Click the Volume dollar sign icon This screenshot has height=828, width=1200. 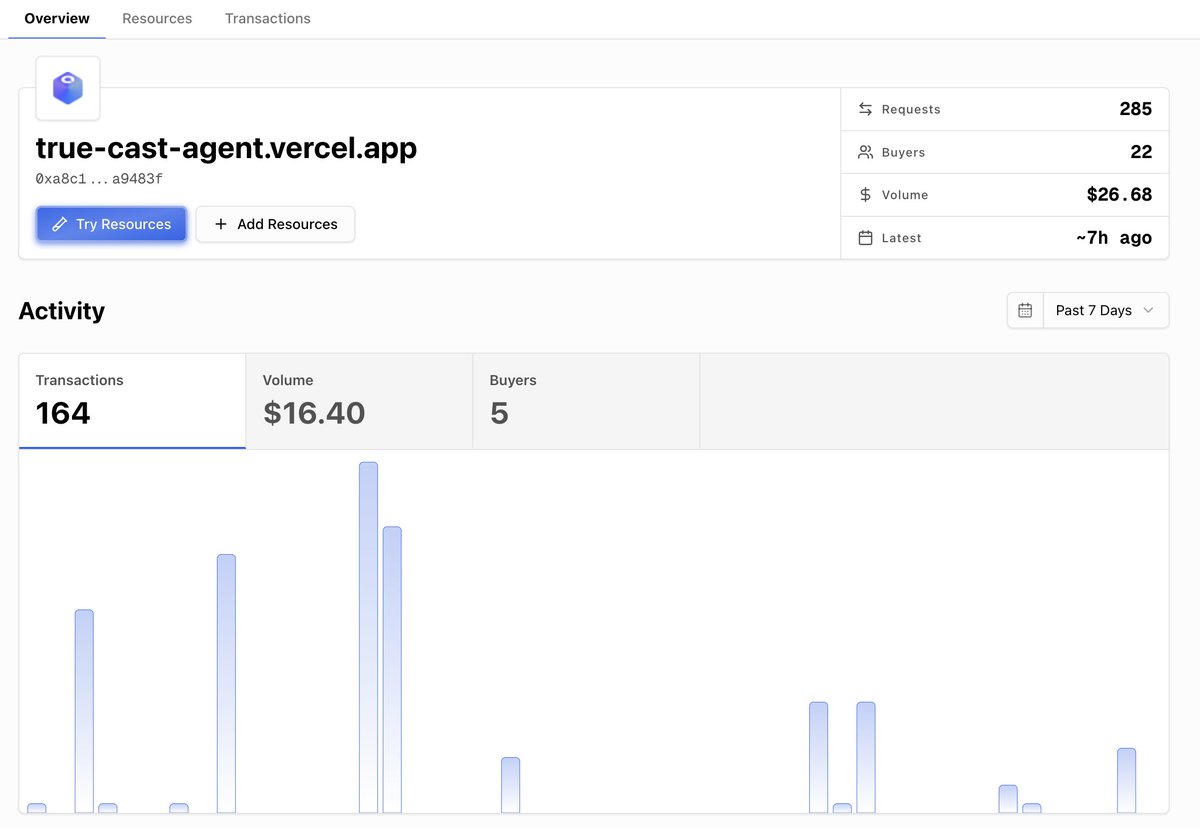click(x=866, y=195)
